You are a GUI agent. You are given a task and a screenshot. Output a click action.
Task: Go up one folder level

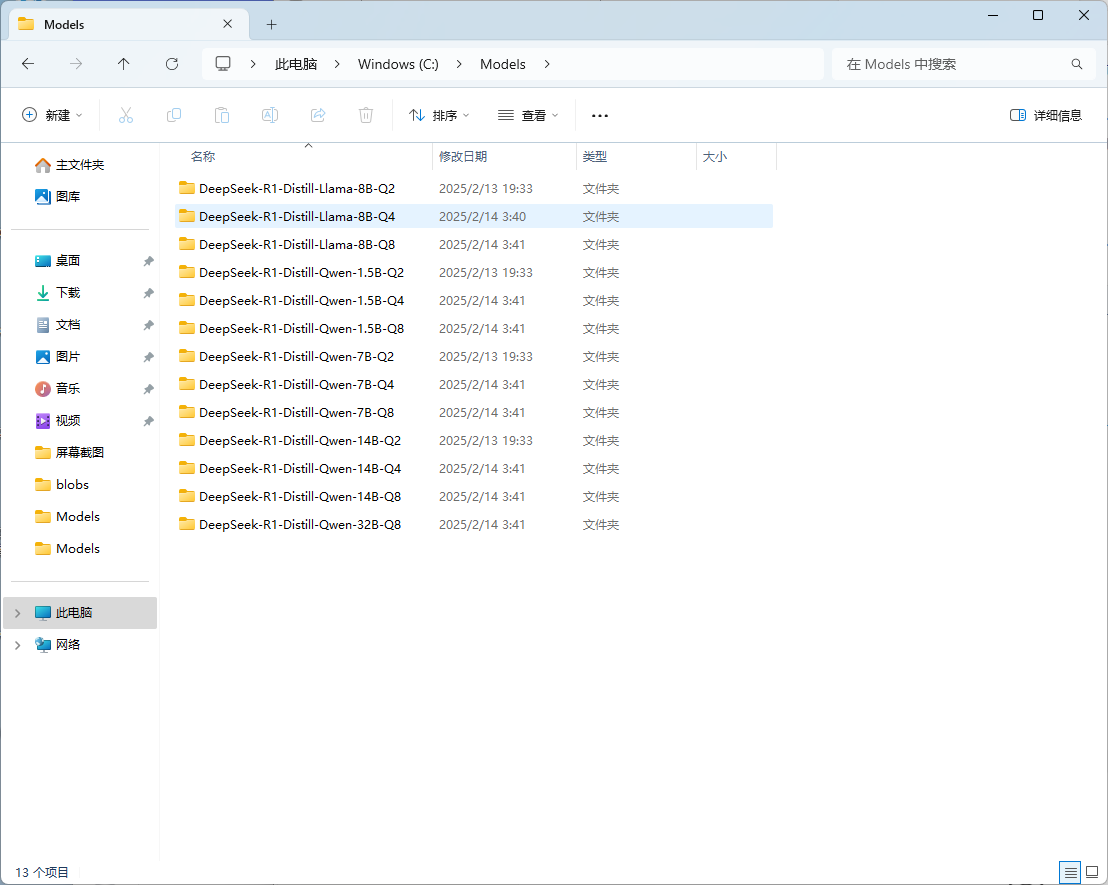click(x=124, y=64)
